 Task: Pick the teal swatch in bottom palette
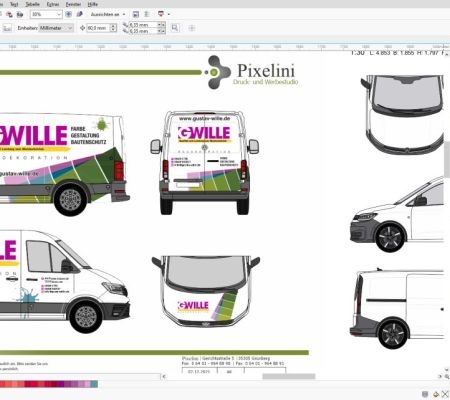[x=94, y=384]
